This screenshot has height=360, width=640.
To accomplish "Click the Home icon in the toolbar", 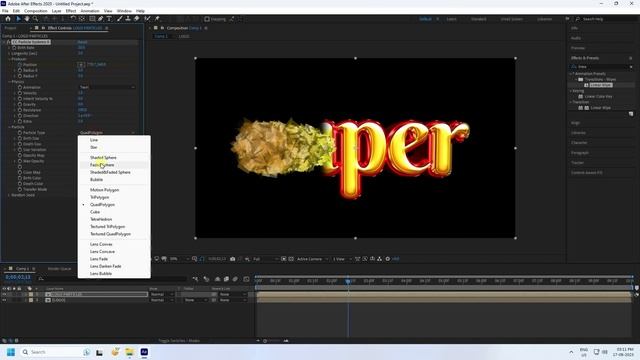I will 8,19.
